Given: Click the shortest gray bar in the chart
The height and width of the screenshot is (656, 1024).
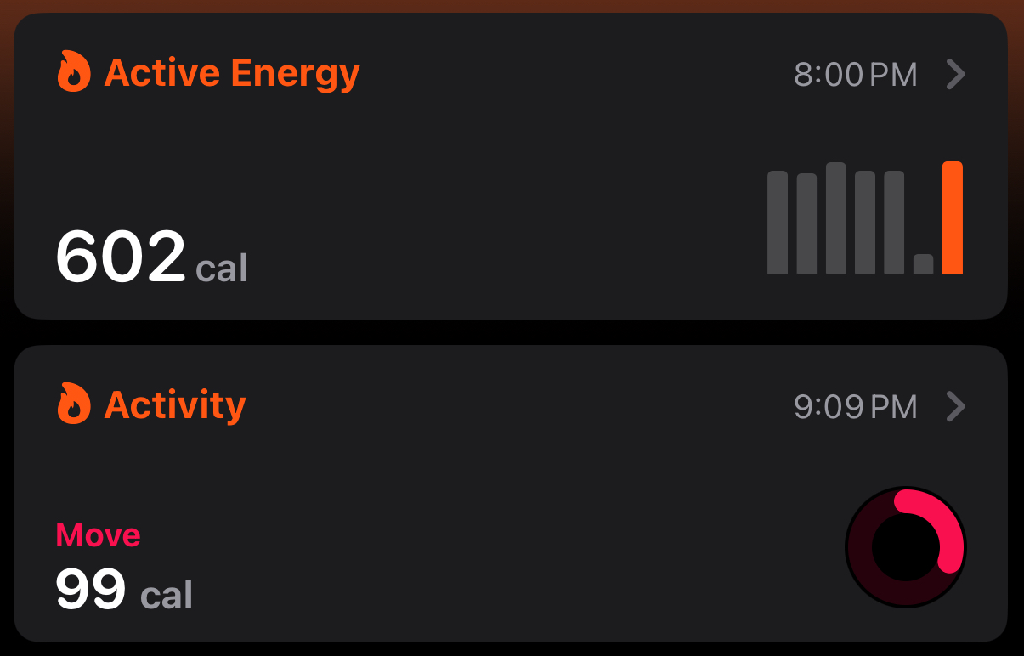Looking at the screenshot, I should (x=923, y=264).
